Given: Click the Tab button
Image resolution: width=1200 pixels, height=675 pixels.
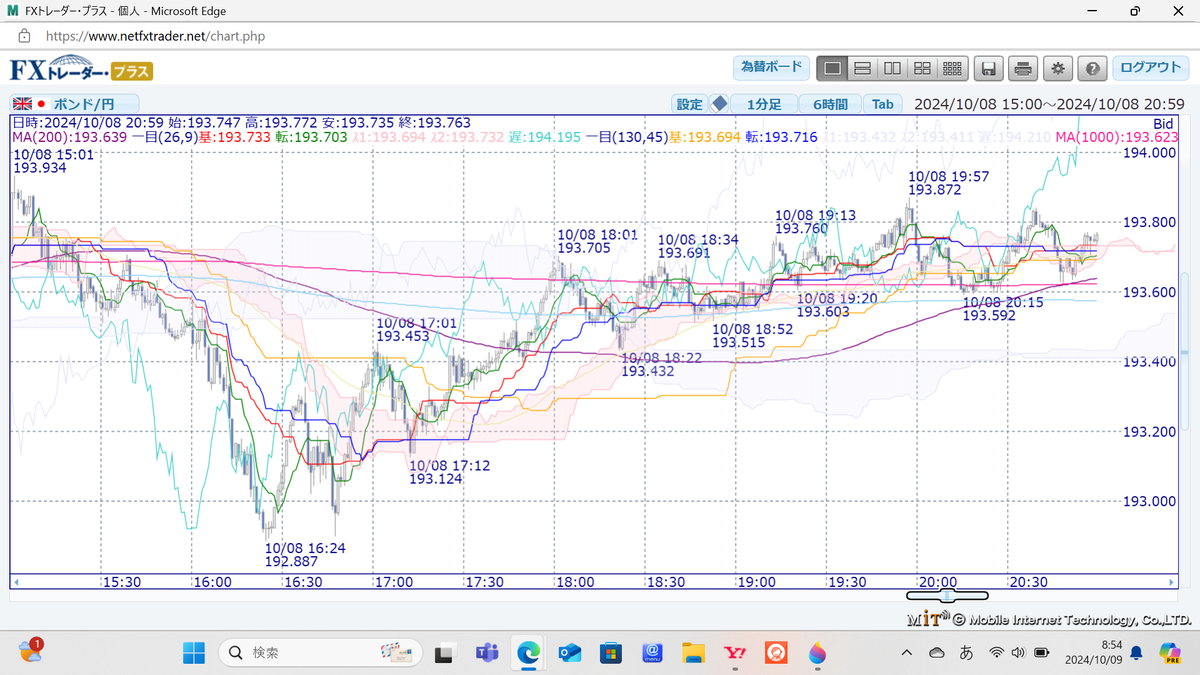Looking at the screenshot, I should tap(882, 104).
